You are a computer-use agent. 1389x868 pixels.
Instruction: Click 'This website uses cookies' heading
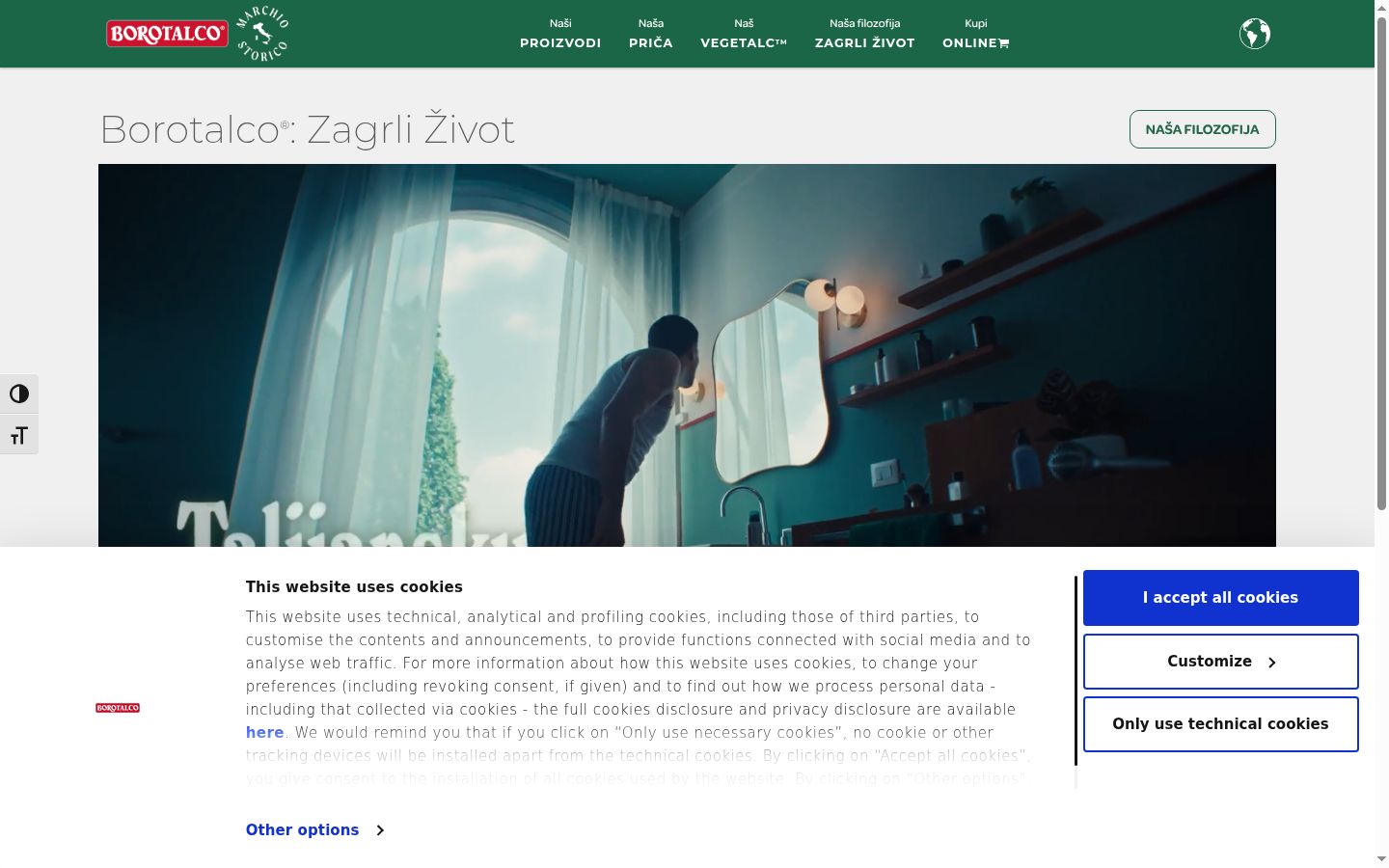coord(354,587)
